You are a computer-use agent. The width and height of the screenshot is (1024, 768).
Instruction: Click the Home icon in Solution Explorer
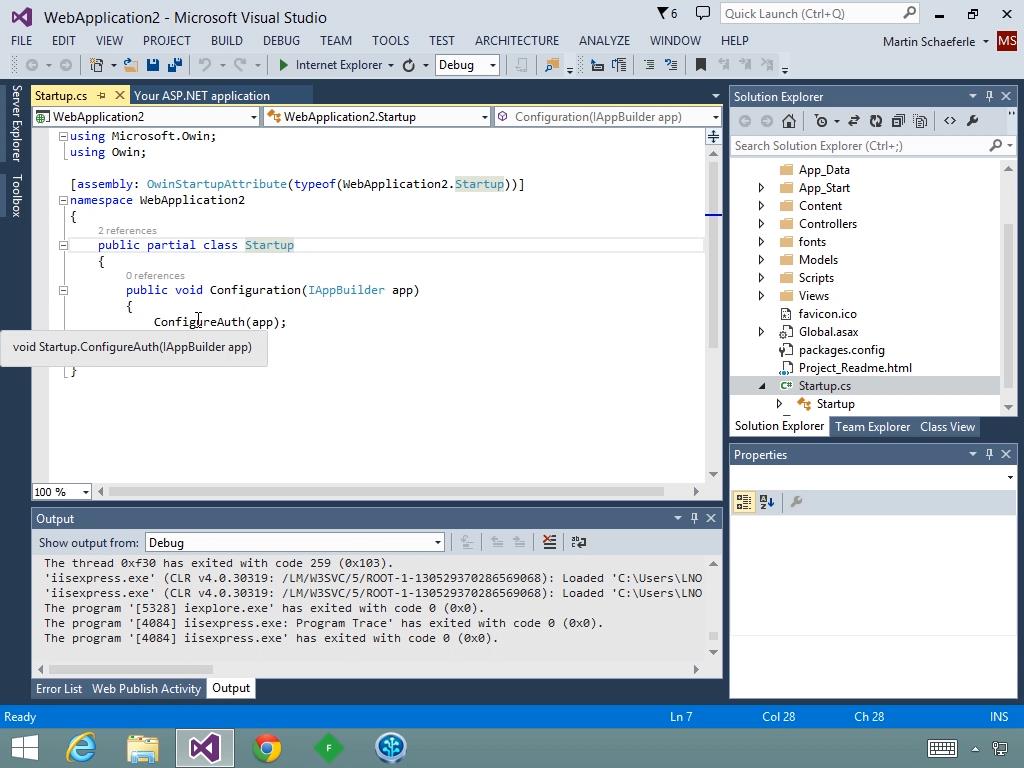789,121
